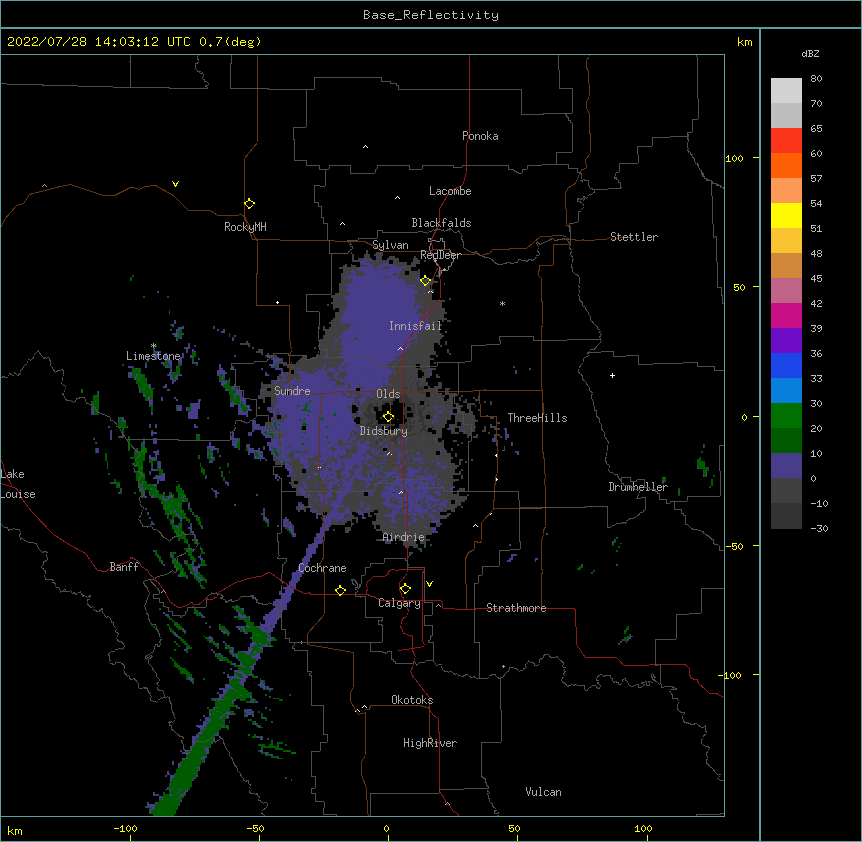Click the Cochrane town label
The image size is (862, 842).
click(322, 568)
